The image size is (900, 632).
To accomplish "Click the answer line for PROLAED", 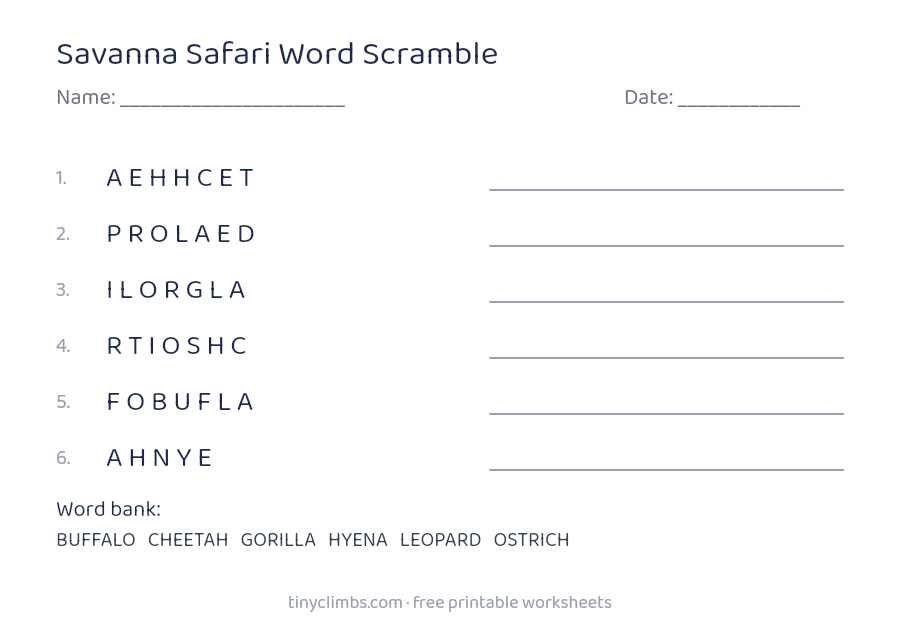I will pos(666,245).
